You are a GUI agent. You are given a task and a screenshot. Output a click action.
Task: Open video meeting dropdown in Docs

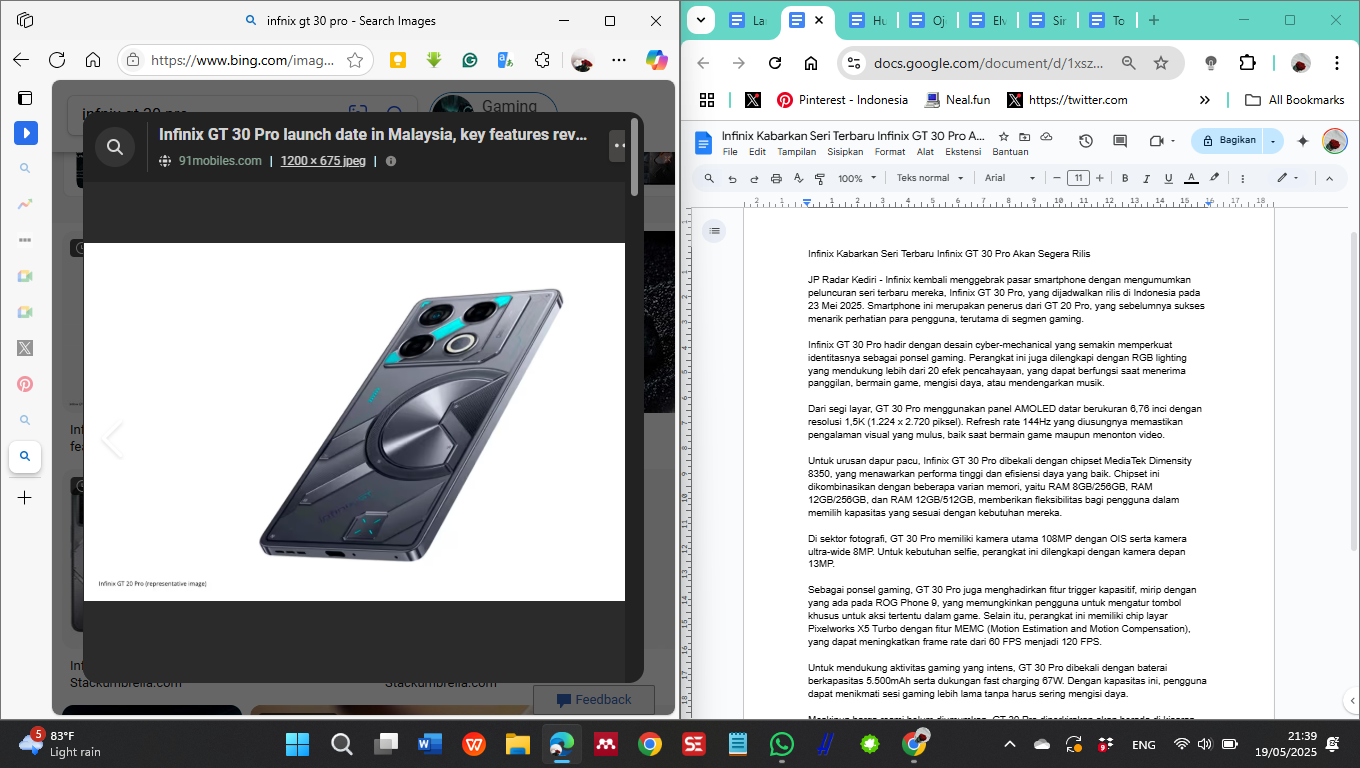point(1162,141)
